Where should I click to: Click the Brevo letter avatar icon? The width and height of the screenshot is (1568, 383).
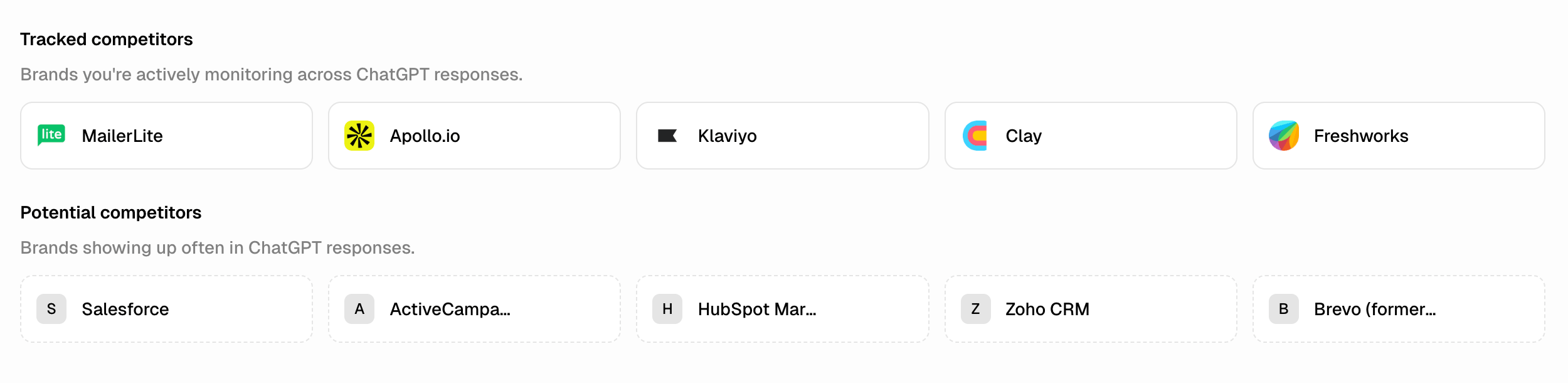click(1283, 308)
